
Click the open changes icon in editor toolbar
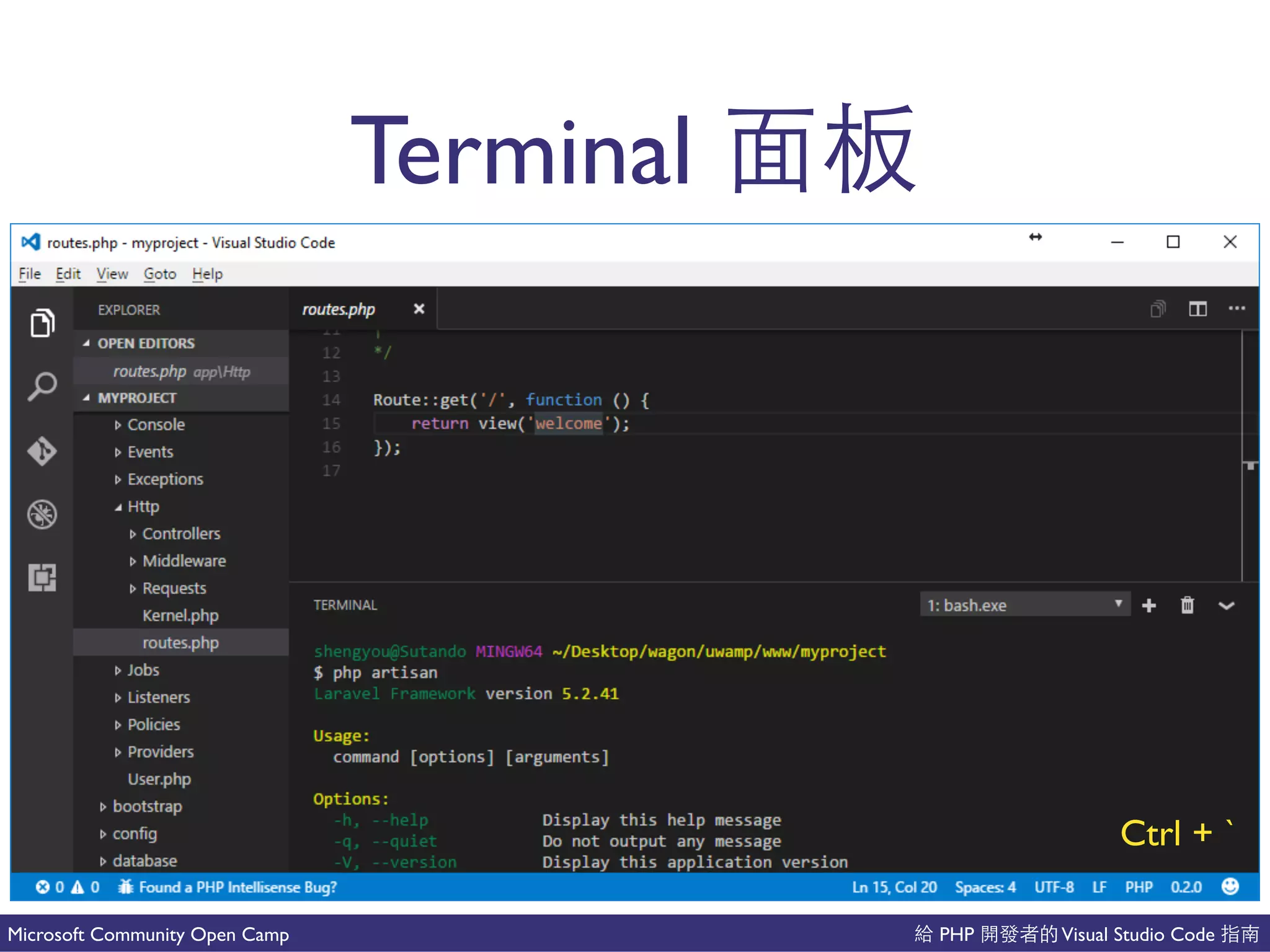pos(1158,309)
